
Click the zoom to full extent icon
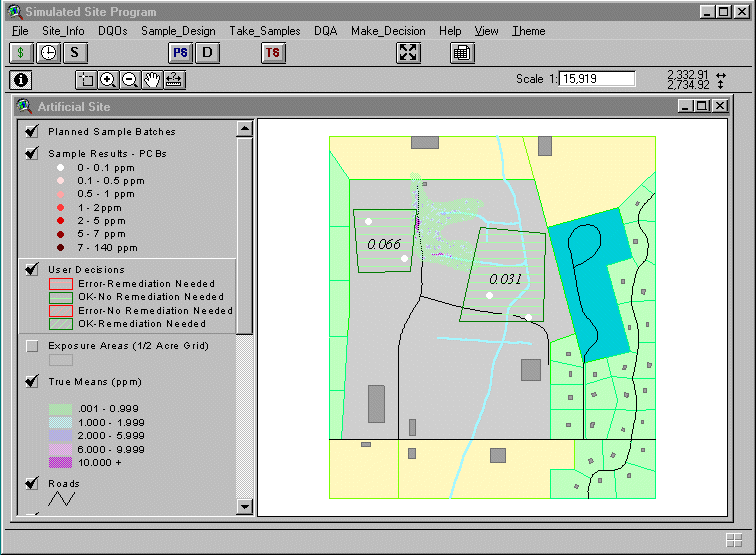point(408,53)
